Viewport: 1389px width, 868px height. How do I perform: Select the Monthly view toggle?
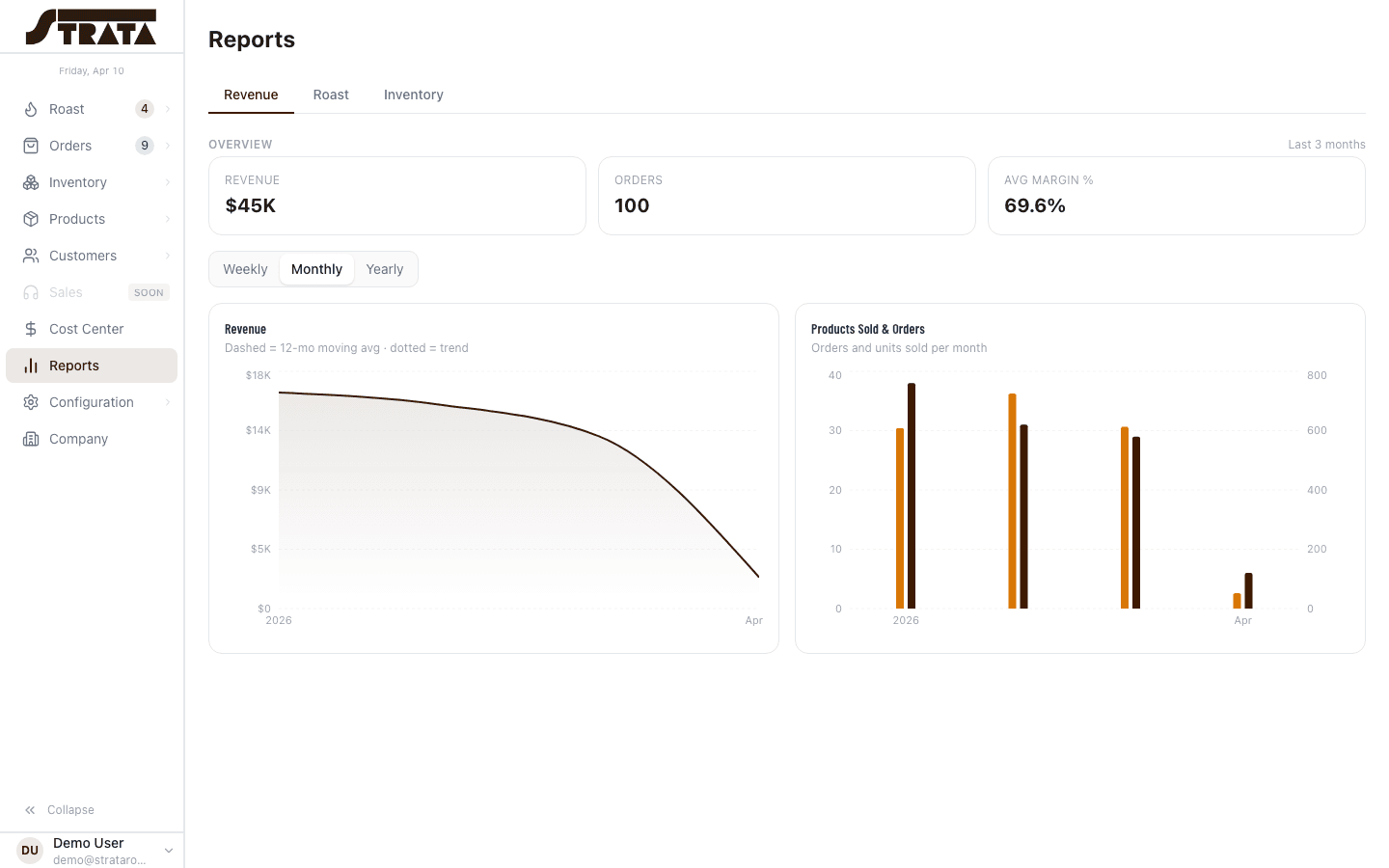[316, 269]
